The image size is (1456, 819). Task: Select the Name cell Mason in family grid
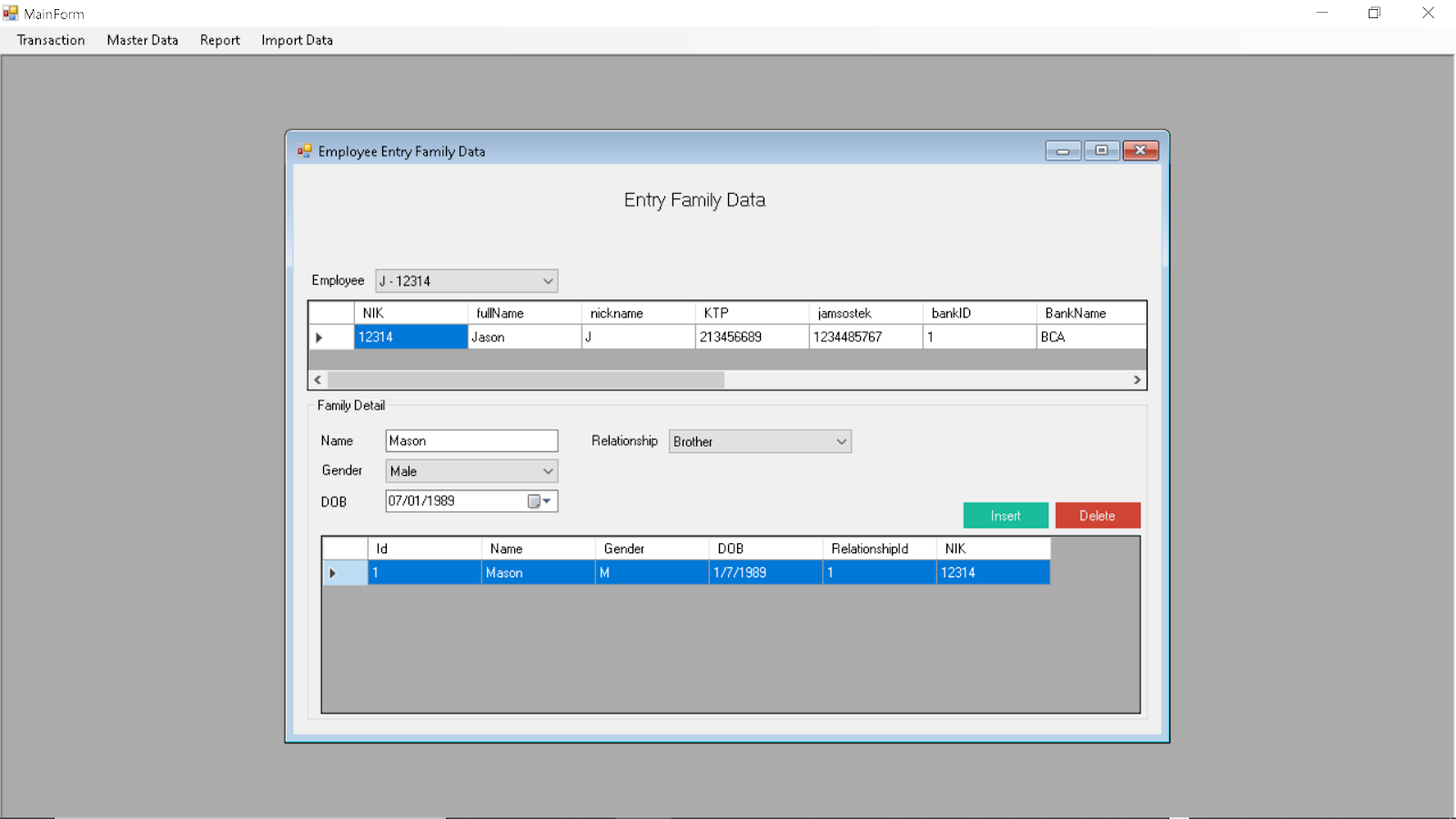coord(538,573)
